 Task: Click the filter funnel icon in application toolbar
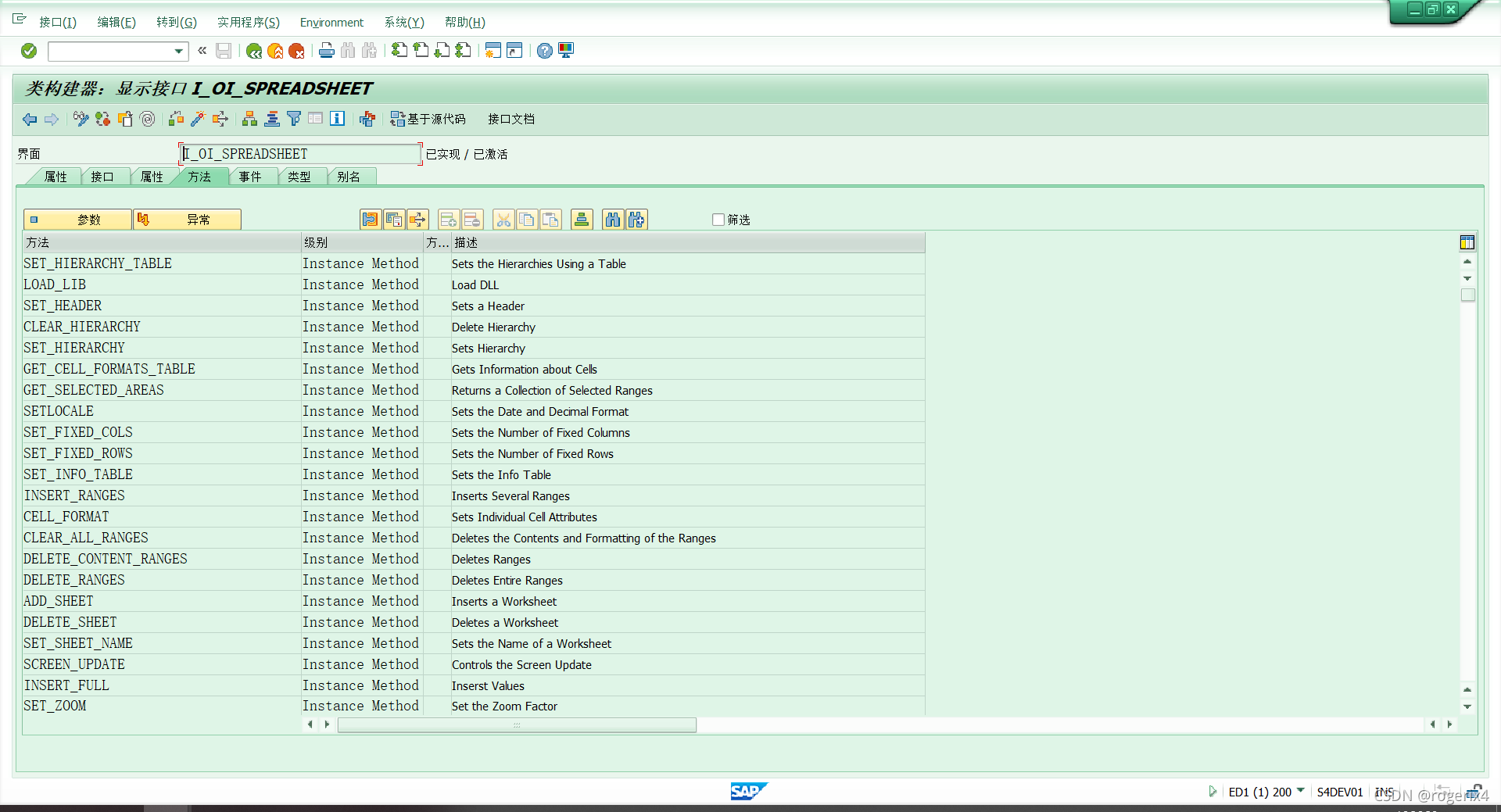294,119
